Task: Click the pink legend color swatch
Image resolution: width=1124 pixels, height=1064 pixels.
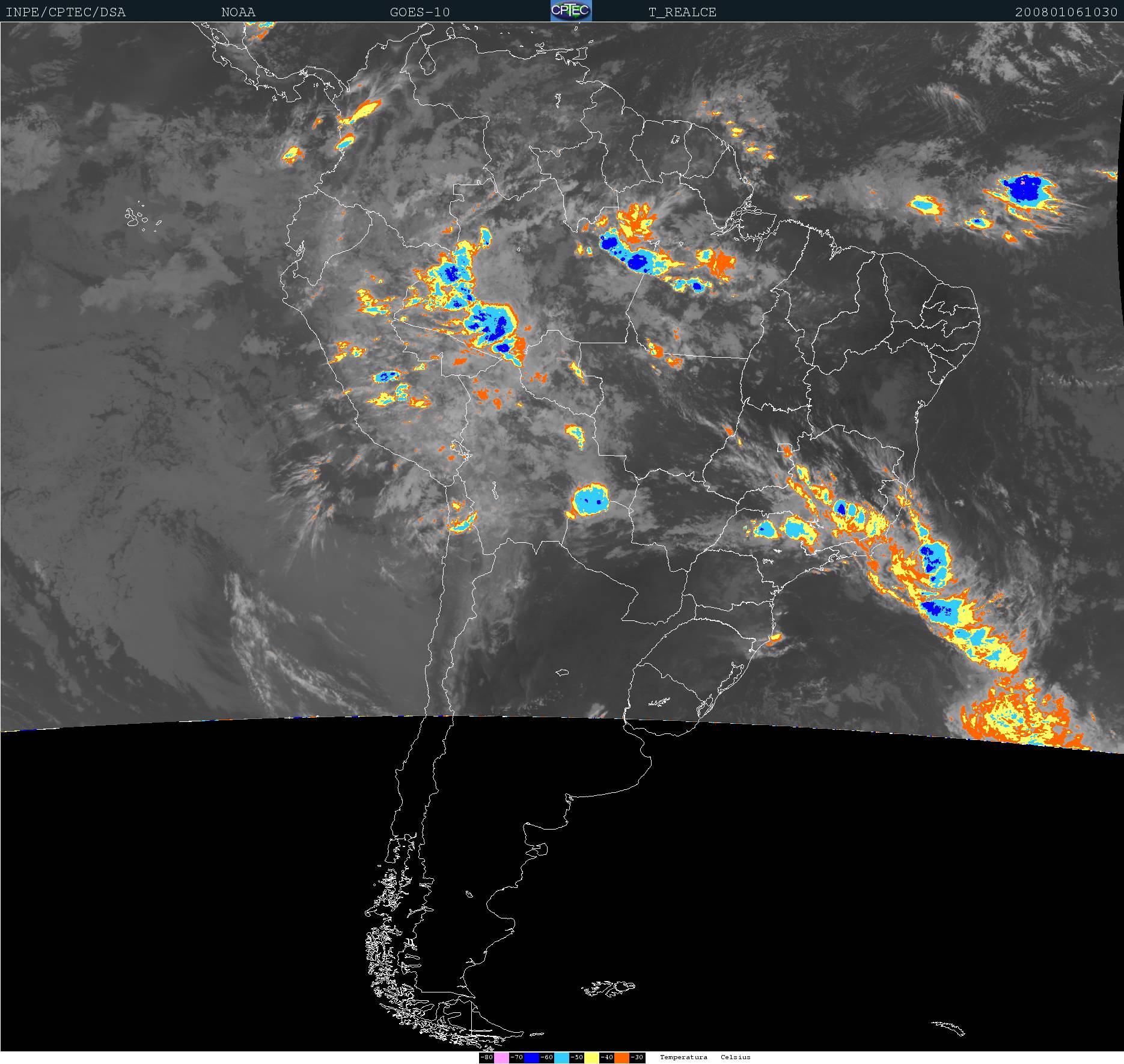Action: coord(501,1057)
